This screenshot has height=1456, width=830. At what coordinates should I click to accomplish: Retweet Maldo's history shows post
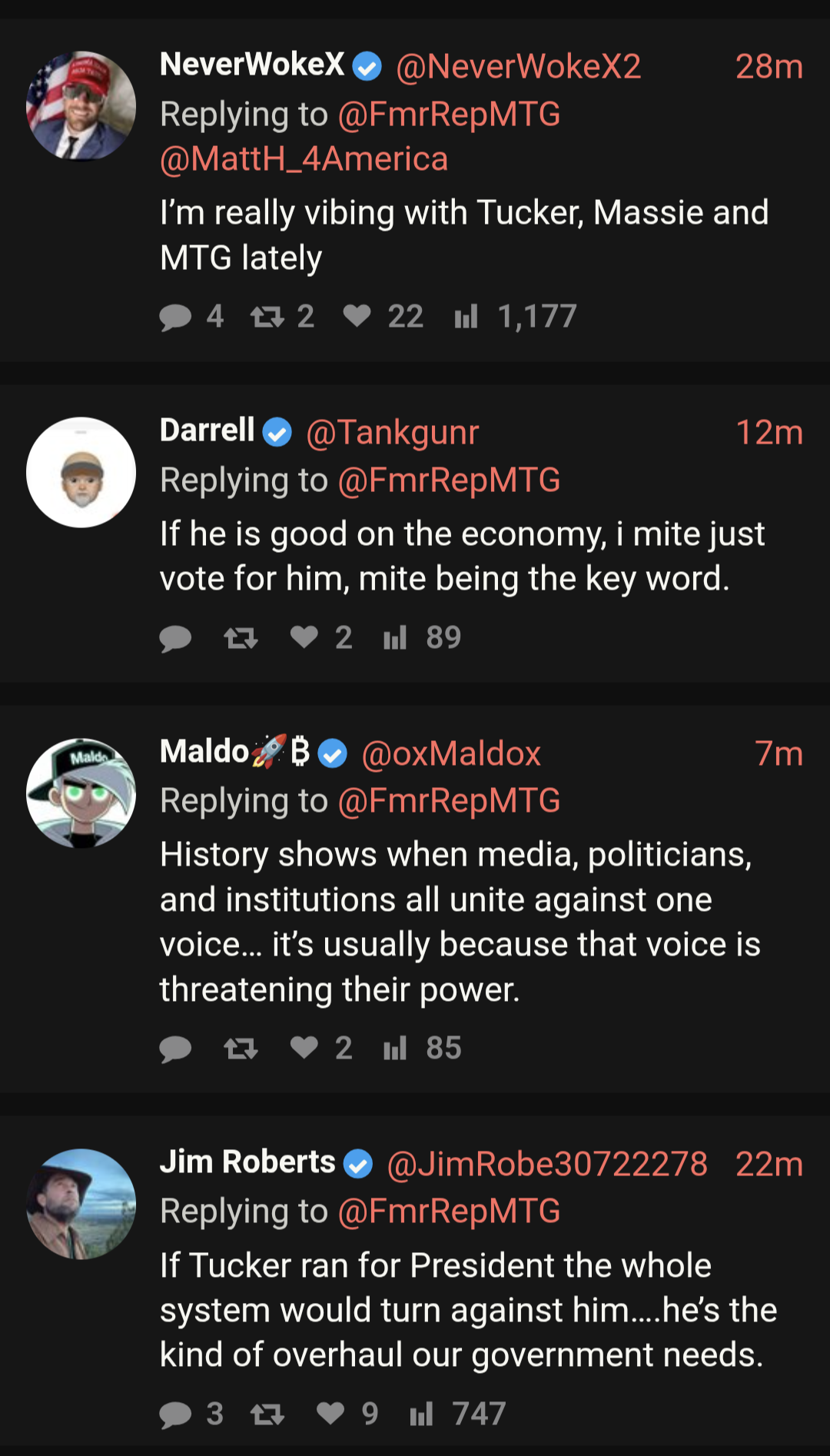[x=241, y=1049]
